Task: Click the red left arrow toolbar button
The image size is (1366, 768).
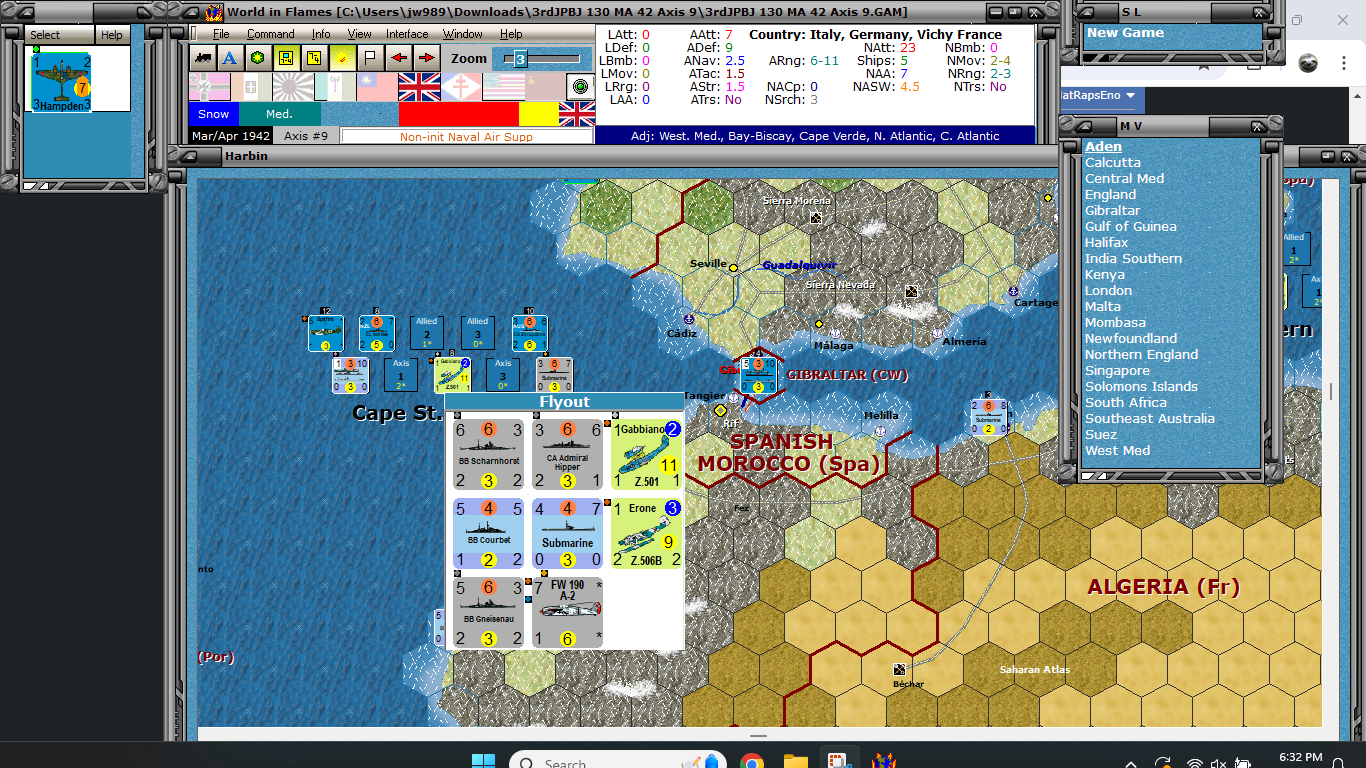Action: click(398, 58)
